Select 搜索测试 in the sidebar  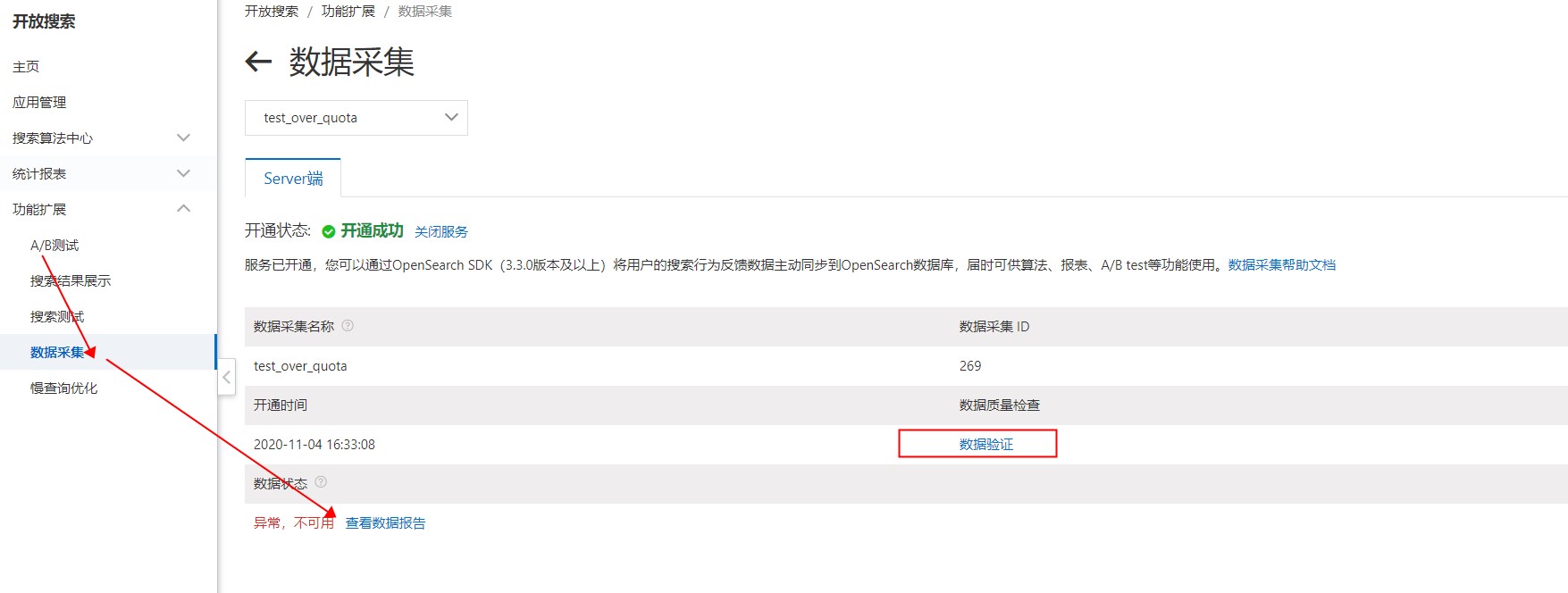point(57,317)
